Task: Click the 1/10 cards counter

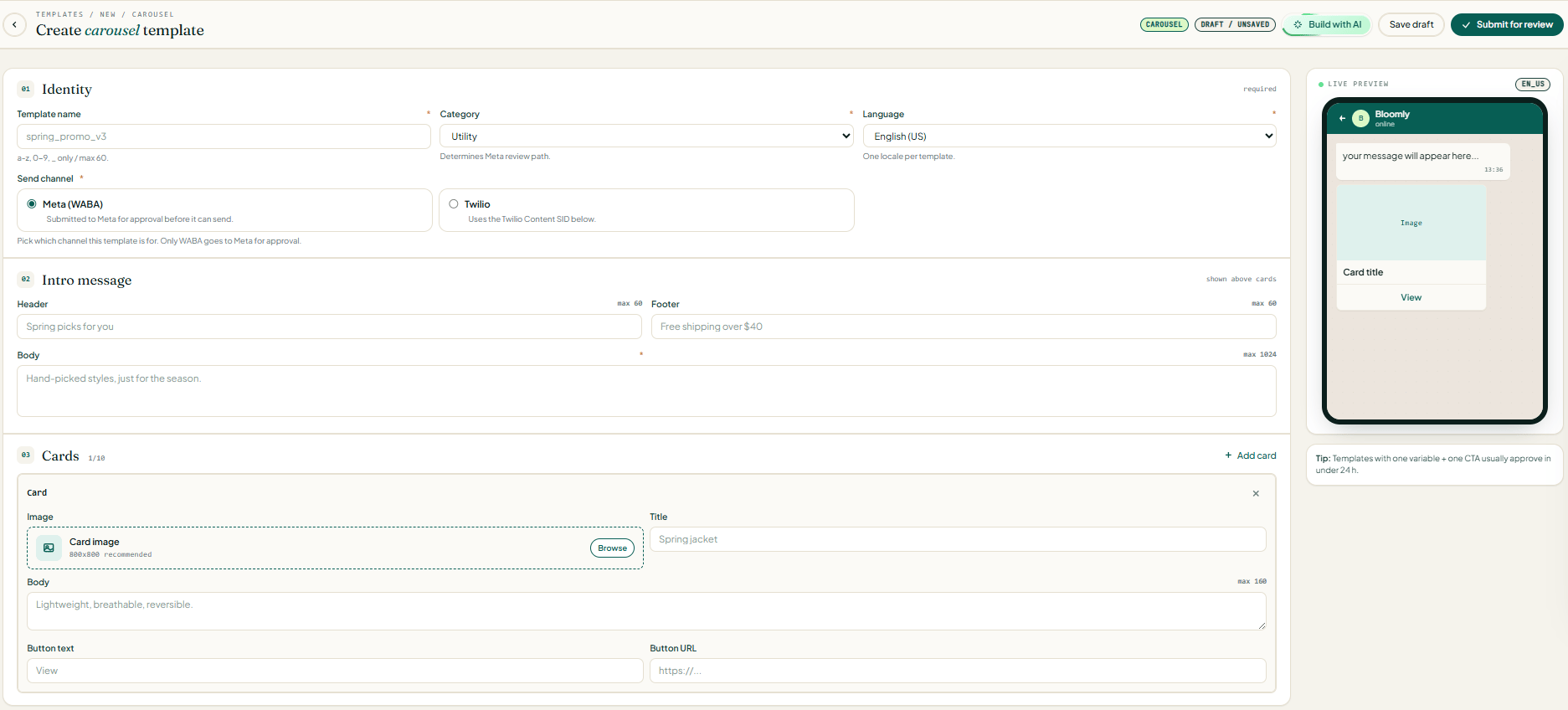Action: 96,458
